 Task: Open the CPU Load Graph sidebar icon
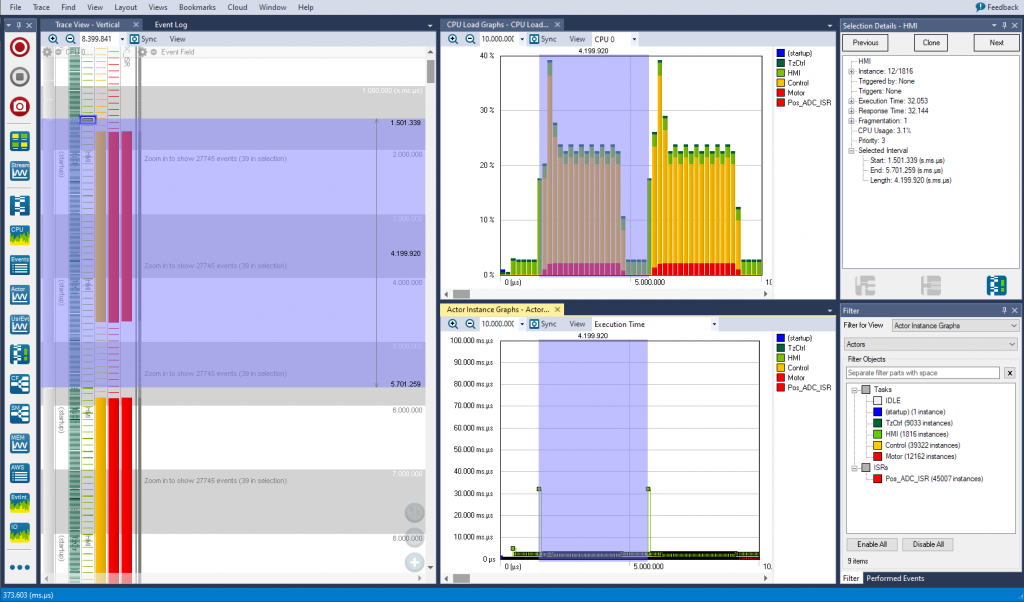20,235
